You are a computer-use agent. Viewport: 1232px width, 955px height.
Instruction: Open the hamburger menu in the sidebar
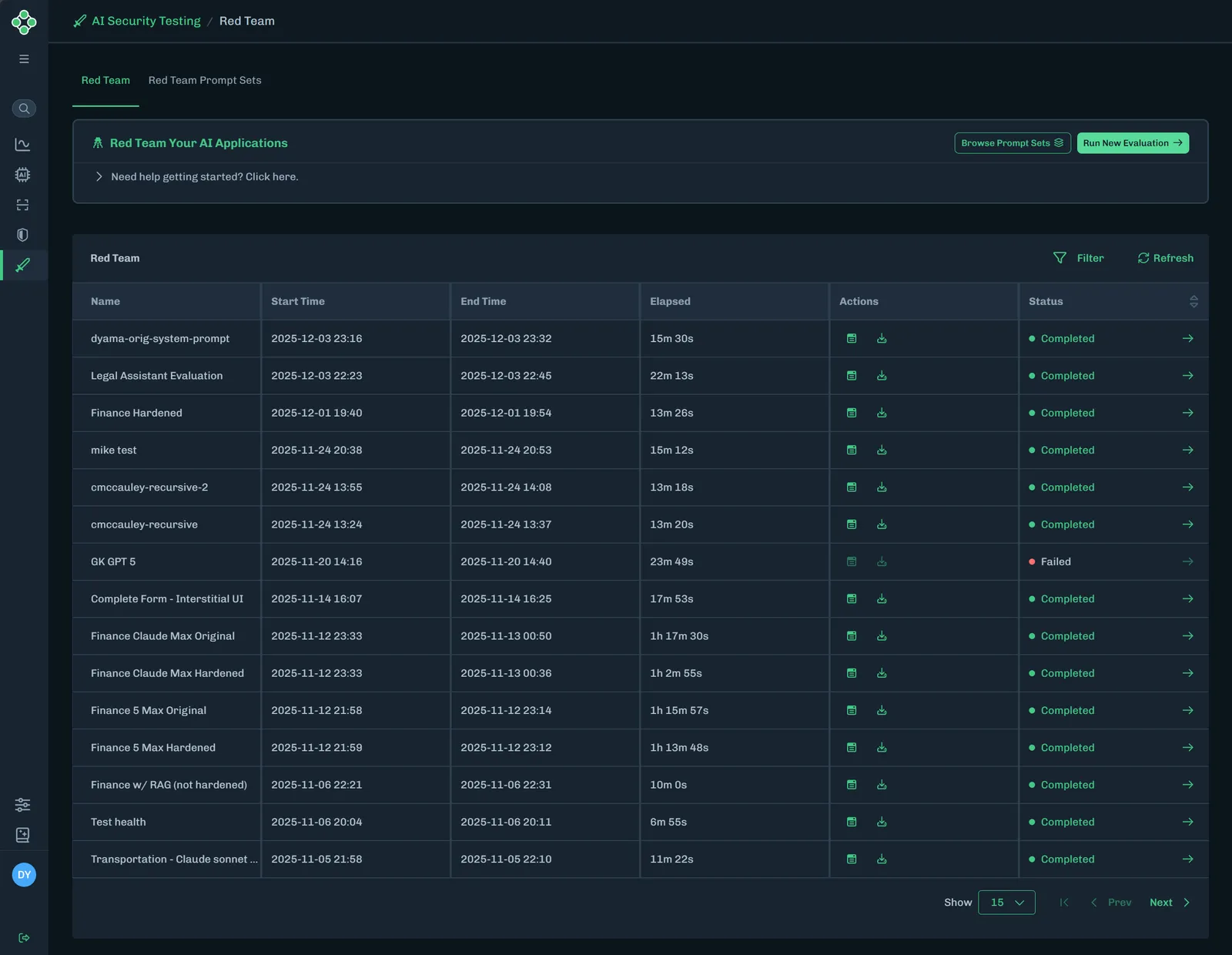(x=24, y=59)
